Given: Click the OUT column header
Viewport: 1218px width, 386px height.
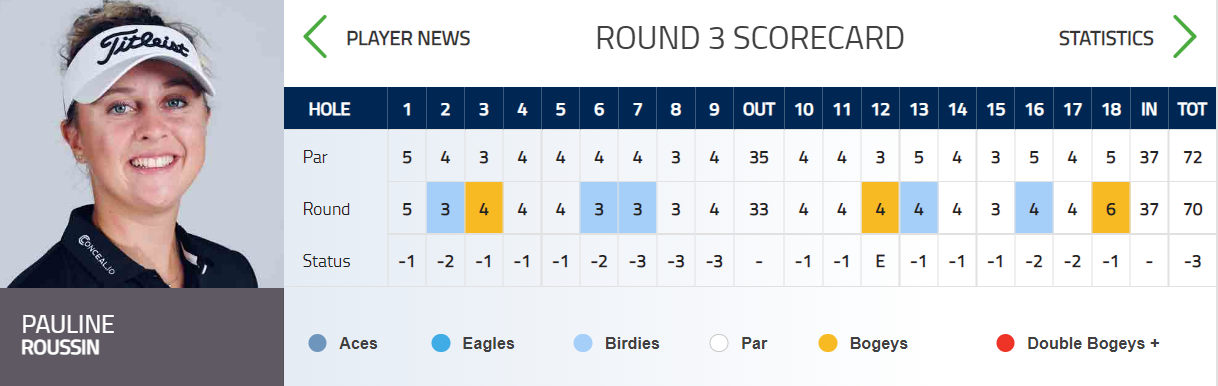Looking at the screenshot, I should point(759,109).
